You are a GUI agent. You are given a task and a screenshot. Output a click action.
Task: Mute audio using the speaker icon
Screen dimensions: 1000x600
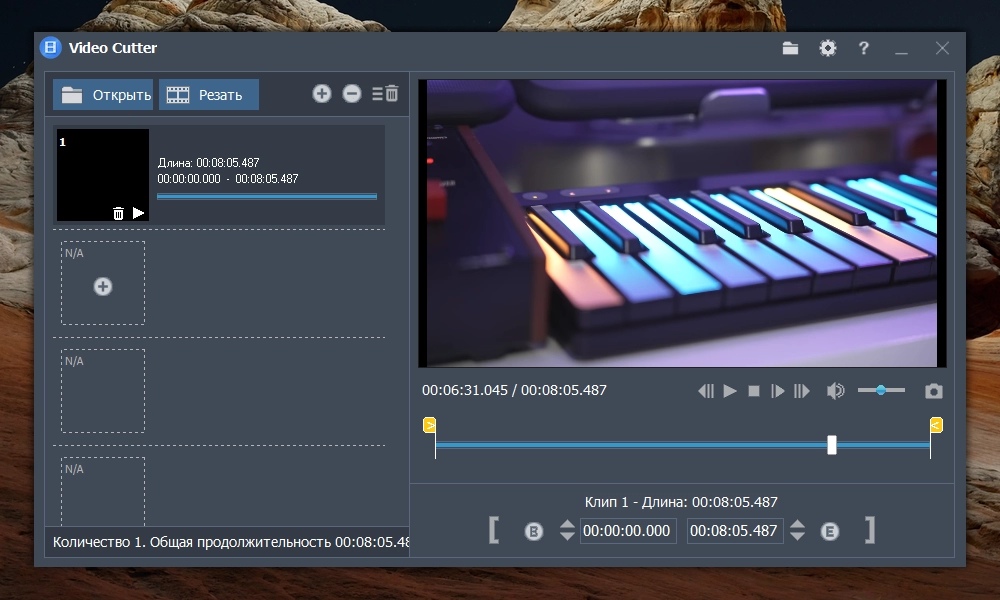[x=835, y=391]
